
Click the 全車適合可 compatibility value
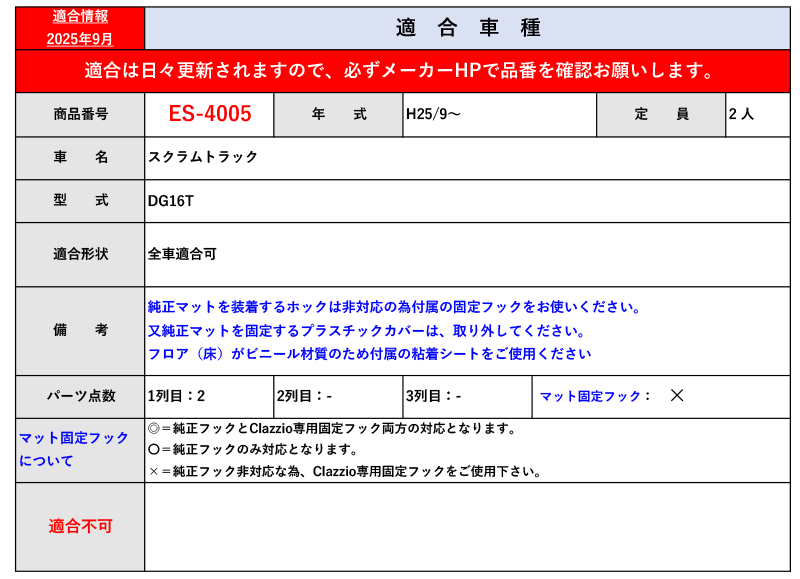tap(182, 254)
